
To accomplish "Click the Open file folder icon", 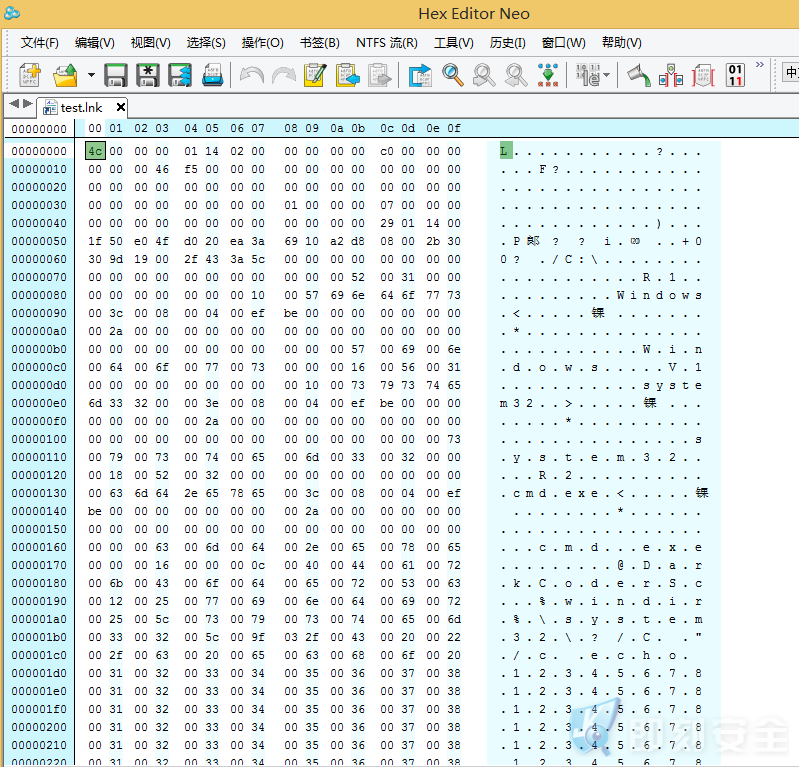I will pyautogui.click(x=66, y=75).
